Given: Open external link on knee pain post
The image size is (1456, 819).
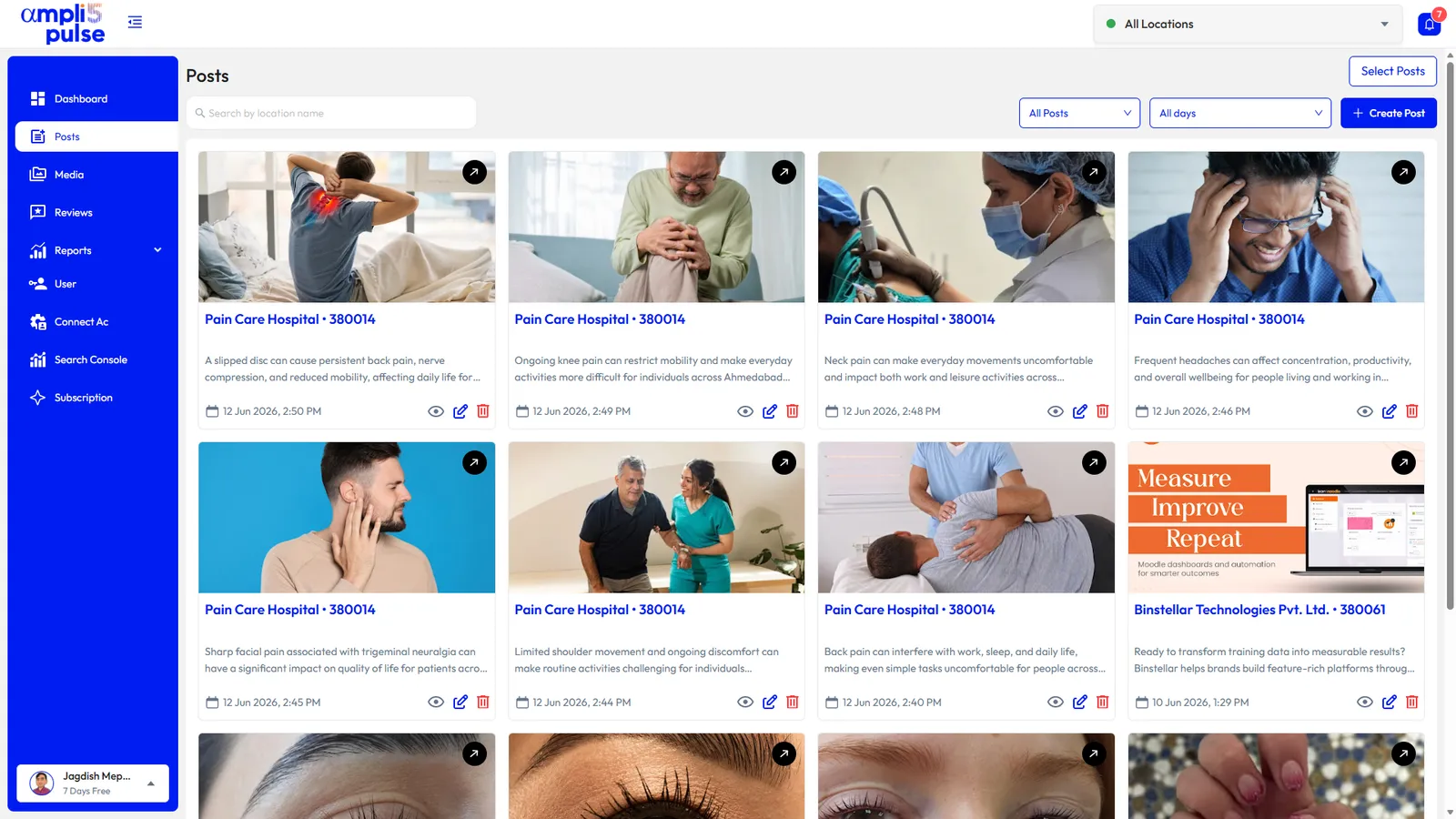Looking at the screenshot, I should (x=784, y=172).
